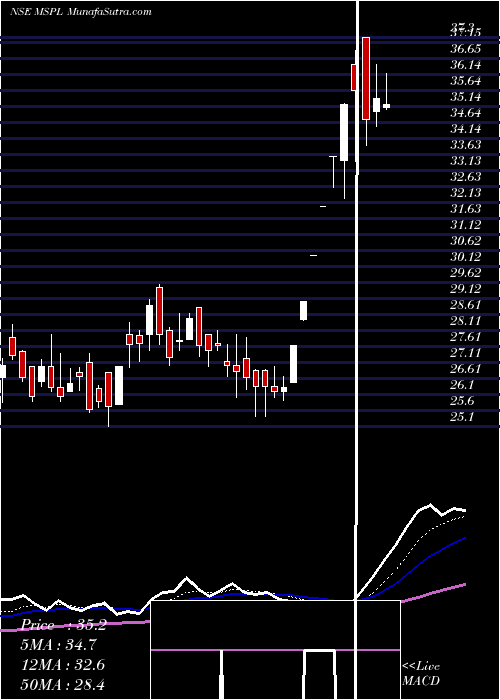This screenshot has width=500, height=700.
Task: Click the 30.62 price axis label
Action: pyautogui.click(x=466, y=241)
